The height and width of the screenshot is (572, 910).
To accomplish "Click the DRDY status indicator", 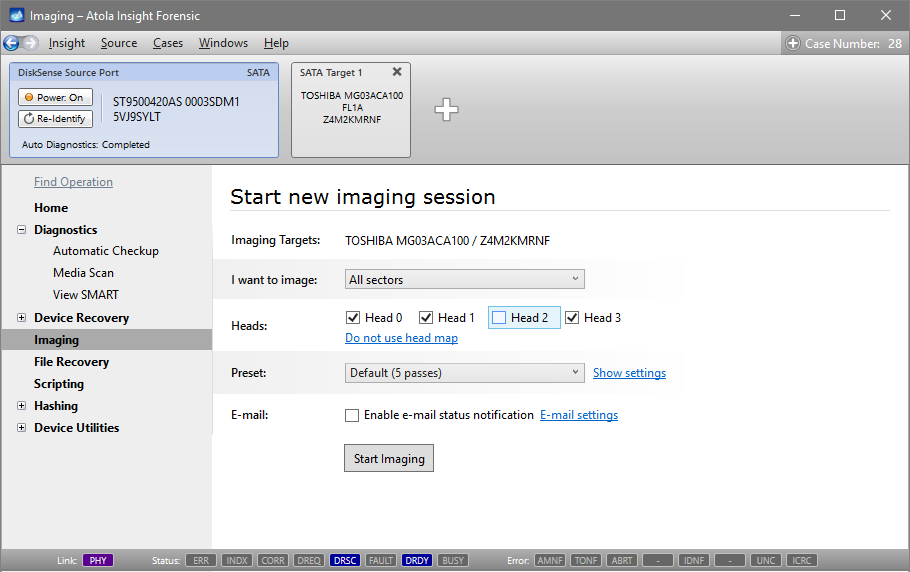I will pos(417,560).
